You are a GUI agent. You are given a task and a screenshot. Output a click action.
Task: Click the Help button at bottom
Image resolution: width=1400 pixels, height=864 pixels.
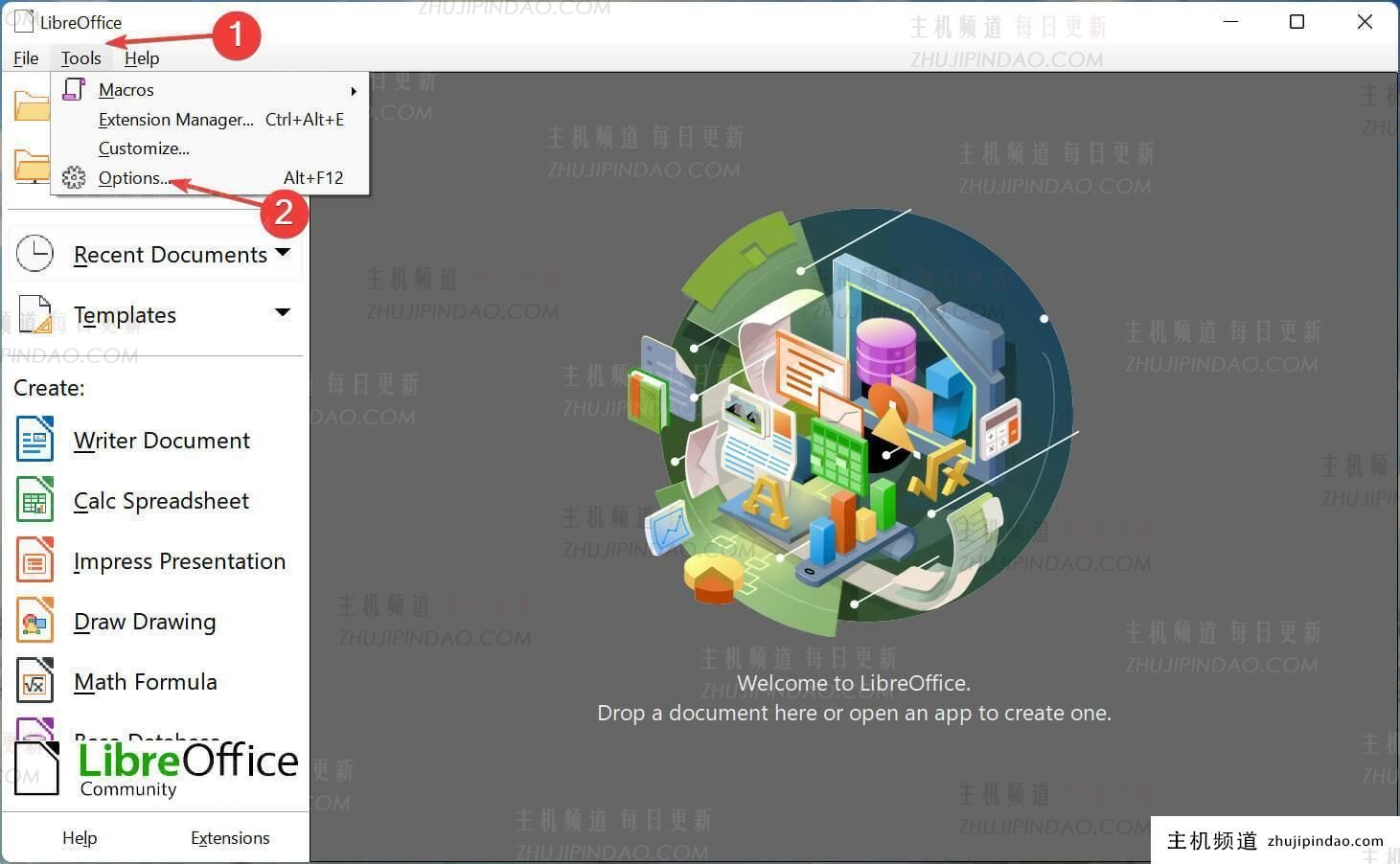click(x=80, y=837)
